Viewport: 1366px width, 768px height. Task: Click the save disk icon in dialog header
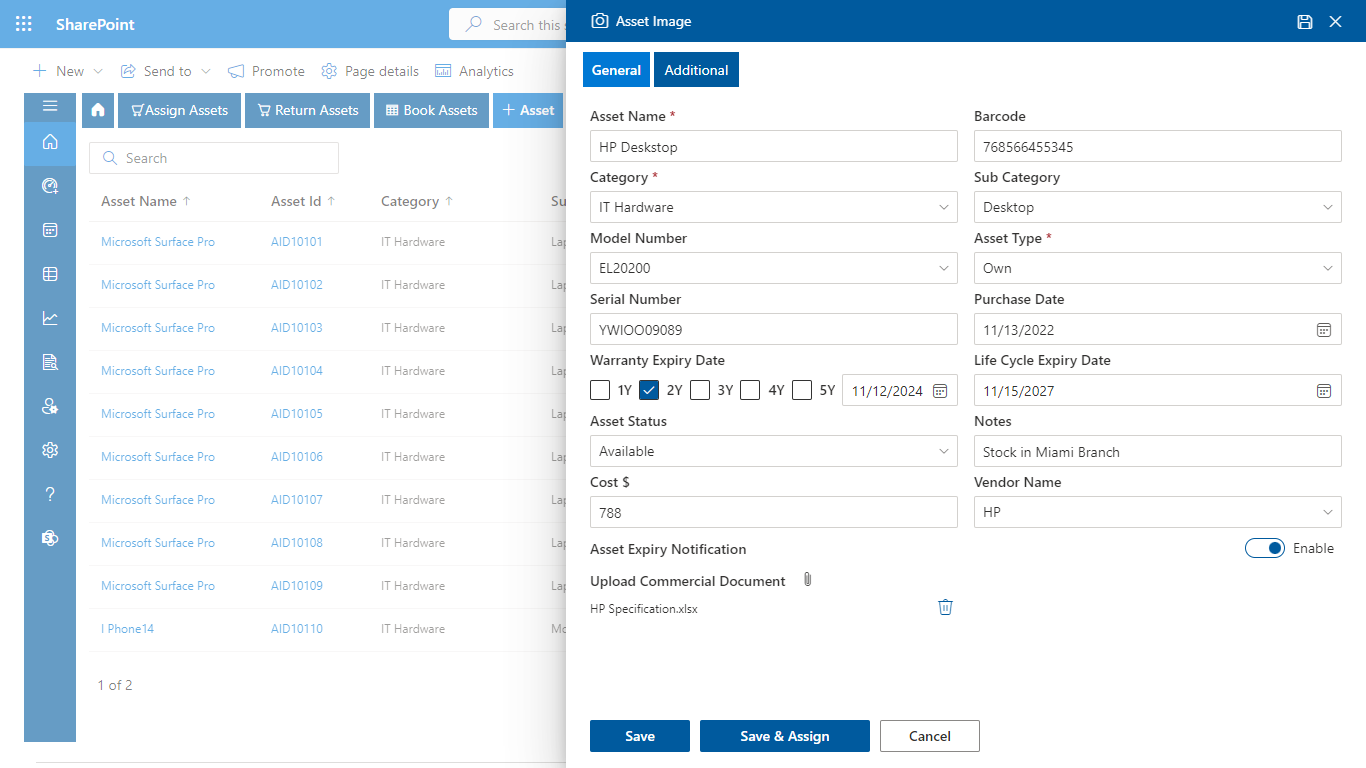(1304, 20)
